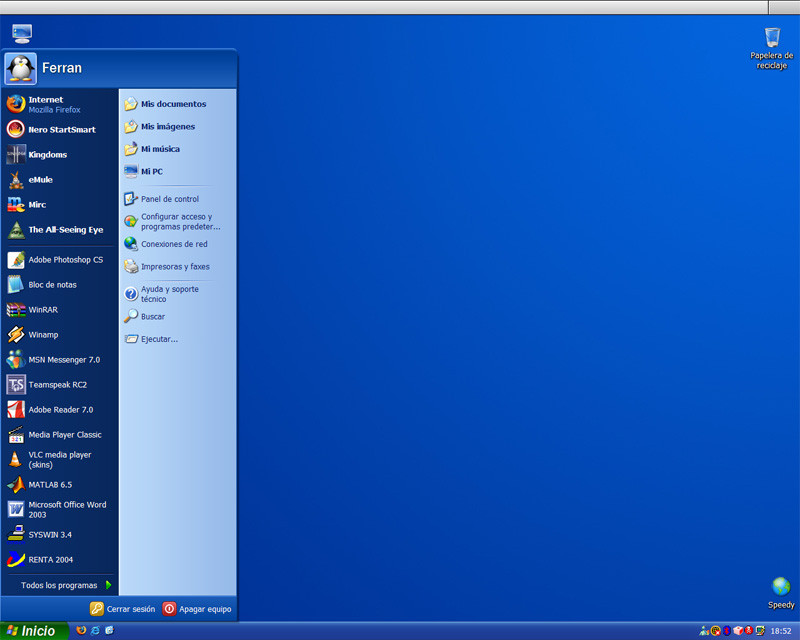Start eMule from the Start menu
800x640 pixels.
(59, 179)
